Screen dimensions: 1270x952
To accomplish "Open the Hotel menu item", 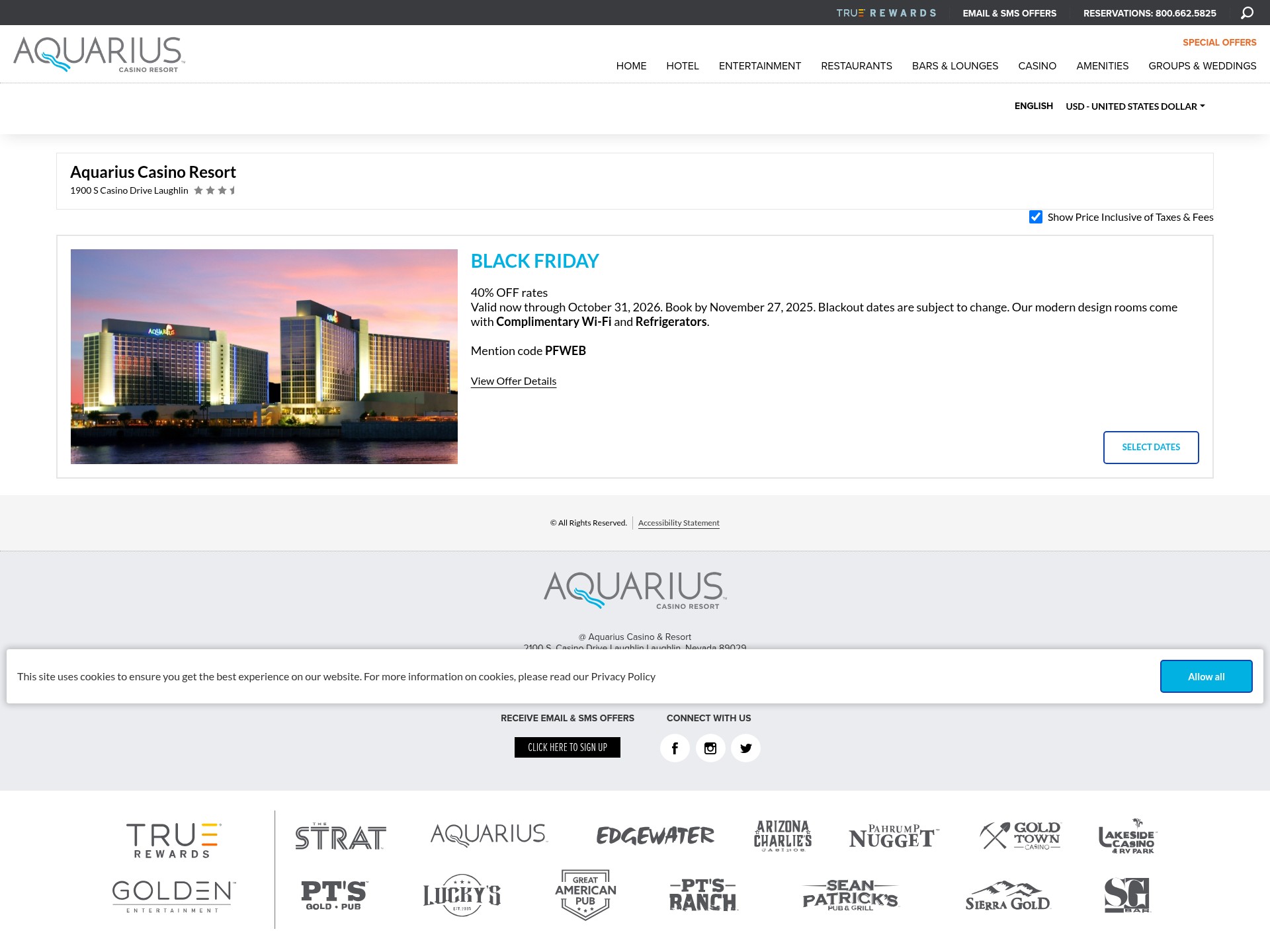I will (683, 66).
